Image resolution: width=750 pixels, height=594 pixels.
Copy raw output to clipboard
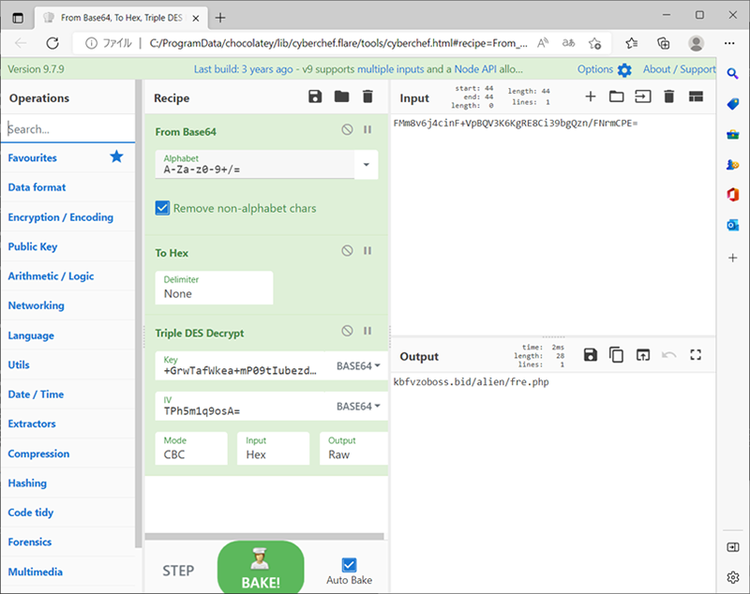(x=616, y=355)
